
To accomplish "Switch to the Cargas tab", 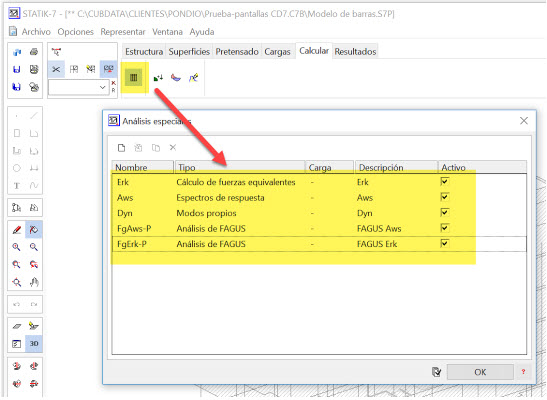I will pyautogui.click(x=277, y=52).
